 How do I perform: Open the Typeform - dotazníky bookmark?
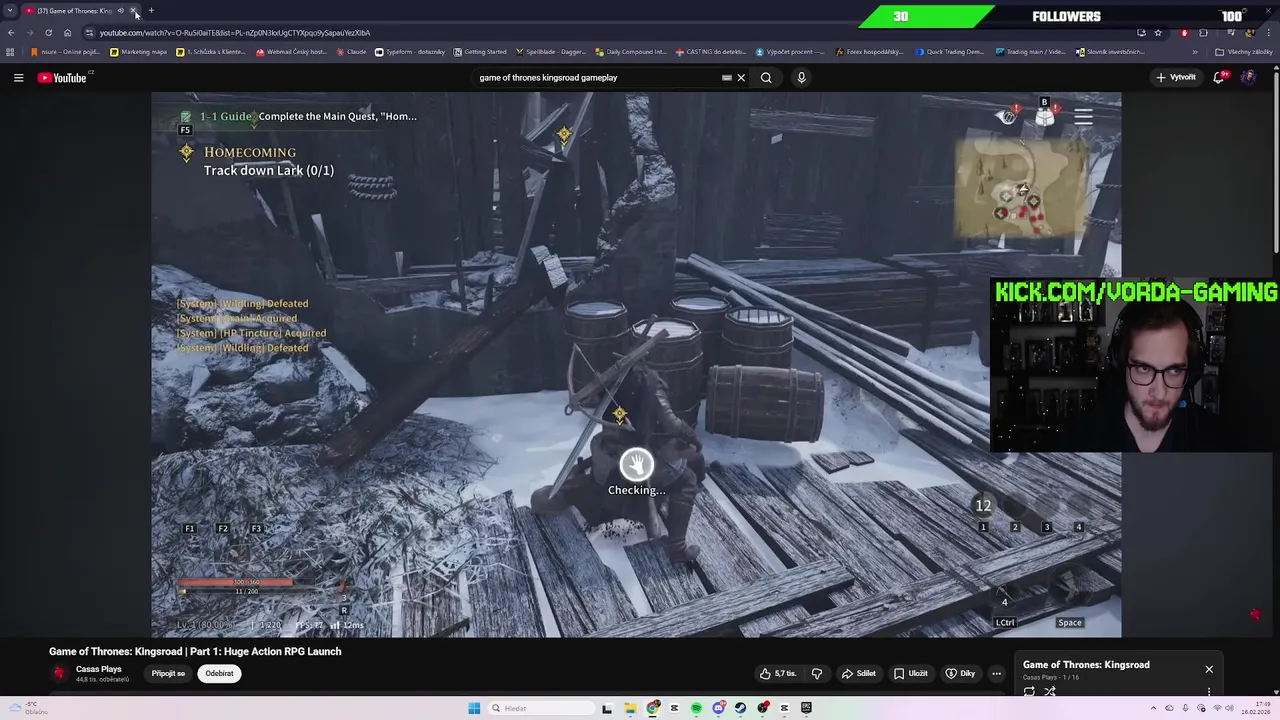[x=409, y=52]
